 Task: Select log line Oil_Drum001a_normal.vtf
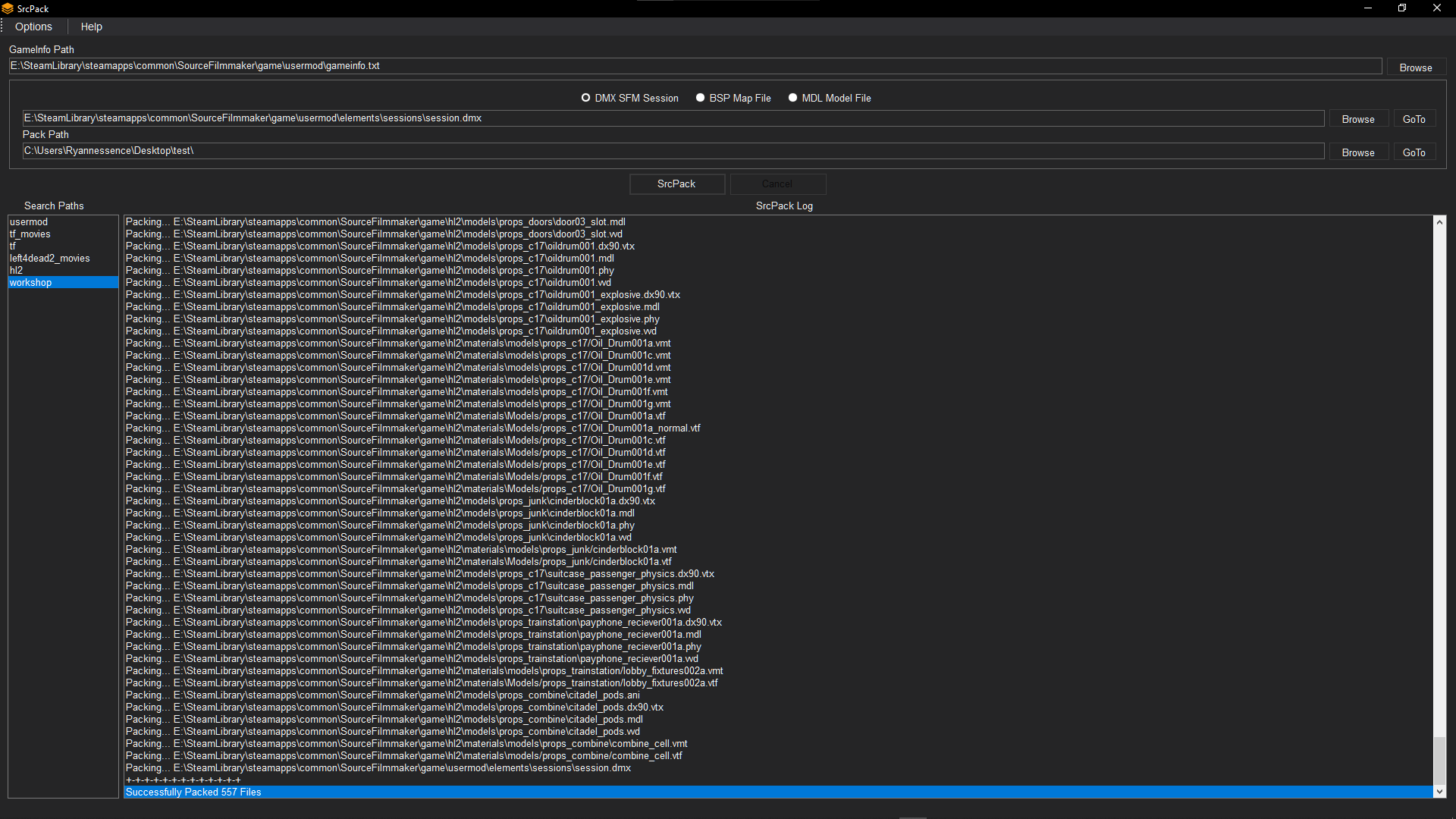[778, 428]
